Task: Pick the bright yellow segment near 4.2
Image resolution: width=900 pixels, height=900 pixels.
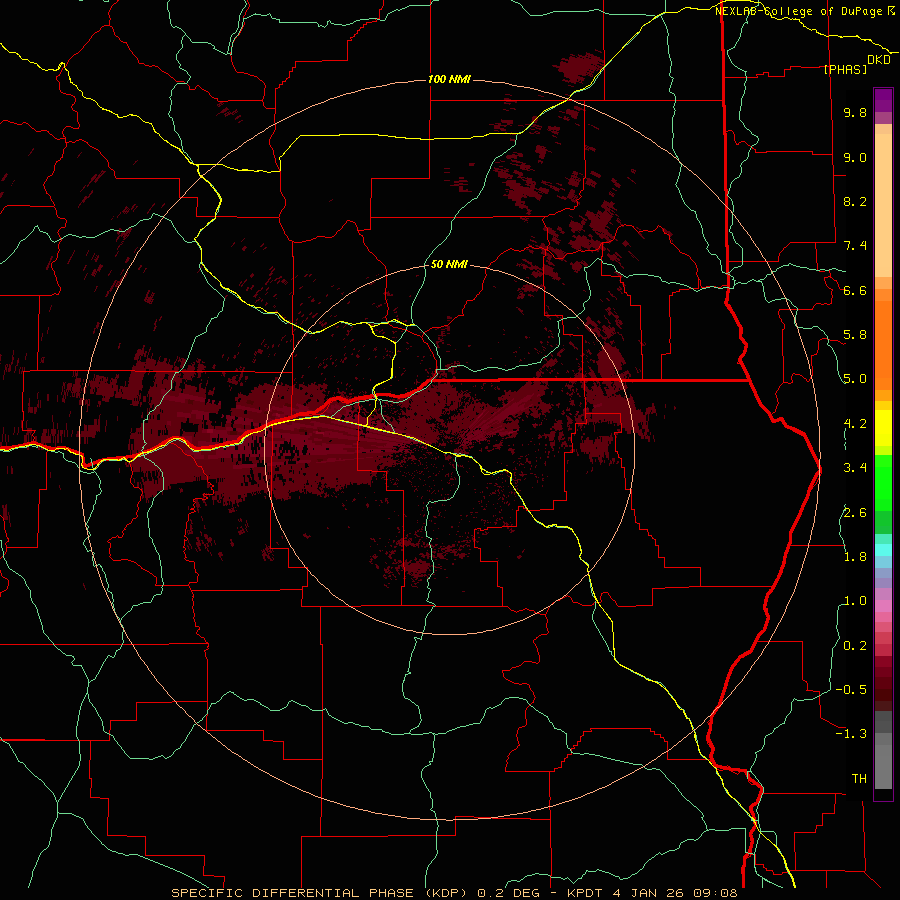Action: [x=883, y=428]
